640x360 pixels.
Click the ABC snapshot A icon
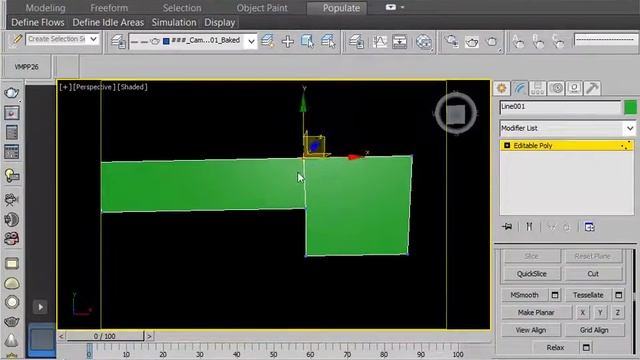tap(518, 42)
